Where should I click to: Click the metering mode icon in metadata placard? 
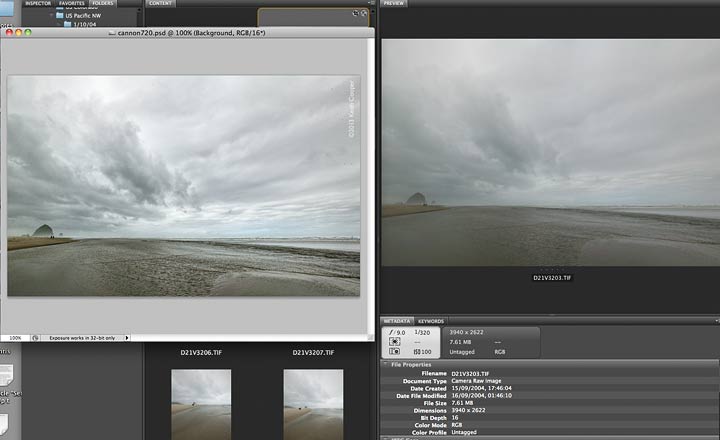coord(394,342)
